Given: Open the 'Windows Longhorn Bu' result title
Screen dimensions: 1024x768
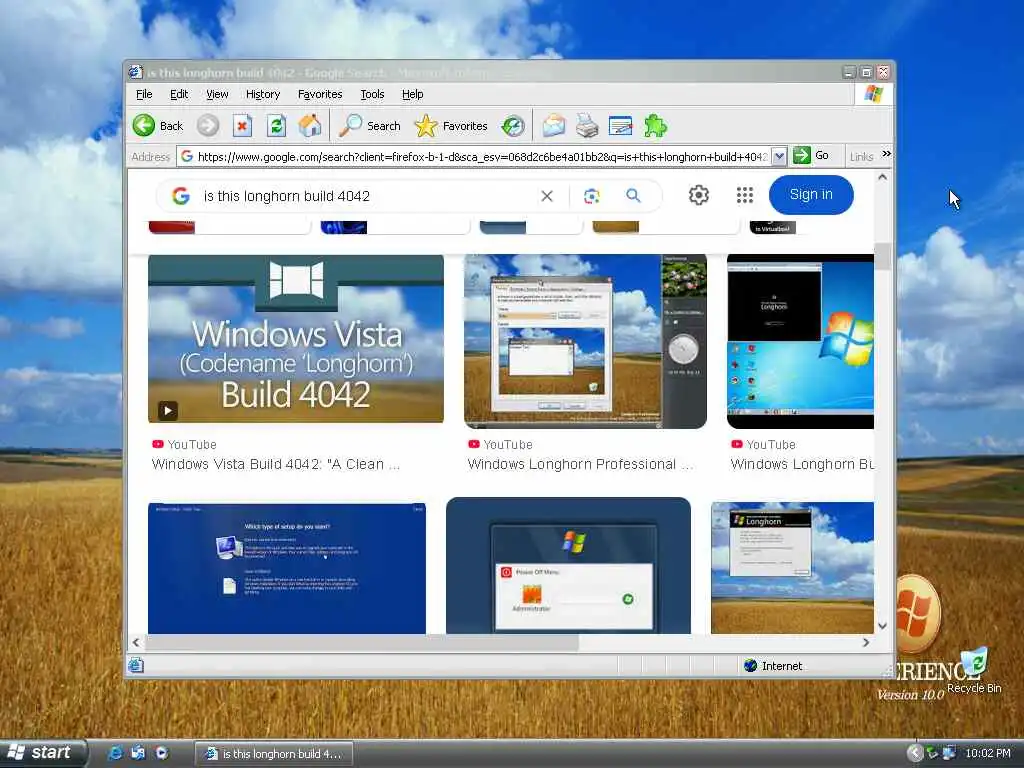Looking at the screenshot, I should pos(802,464).
